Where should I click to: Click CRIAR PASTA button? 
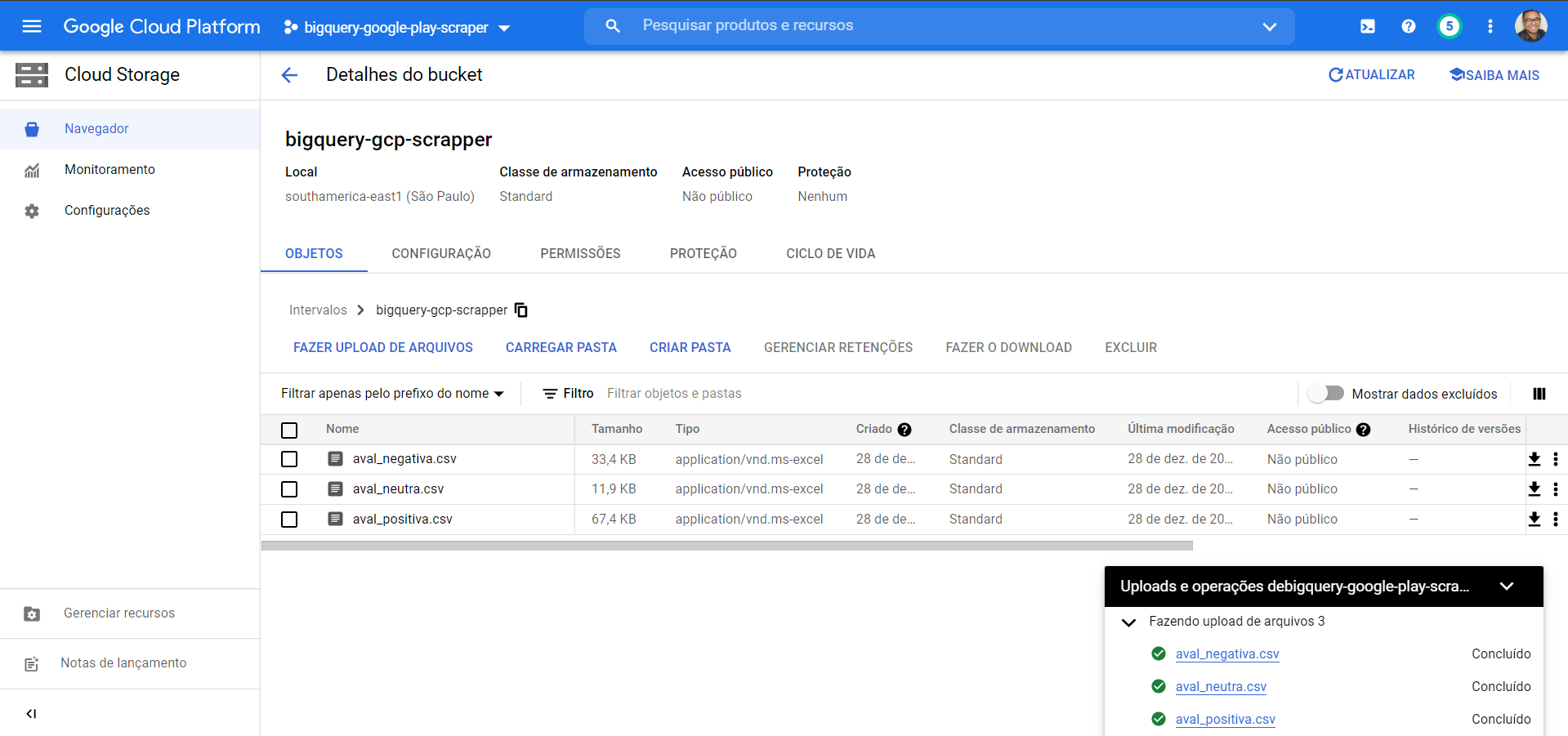coord(690,348)
